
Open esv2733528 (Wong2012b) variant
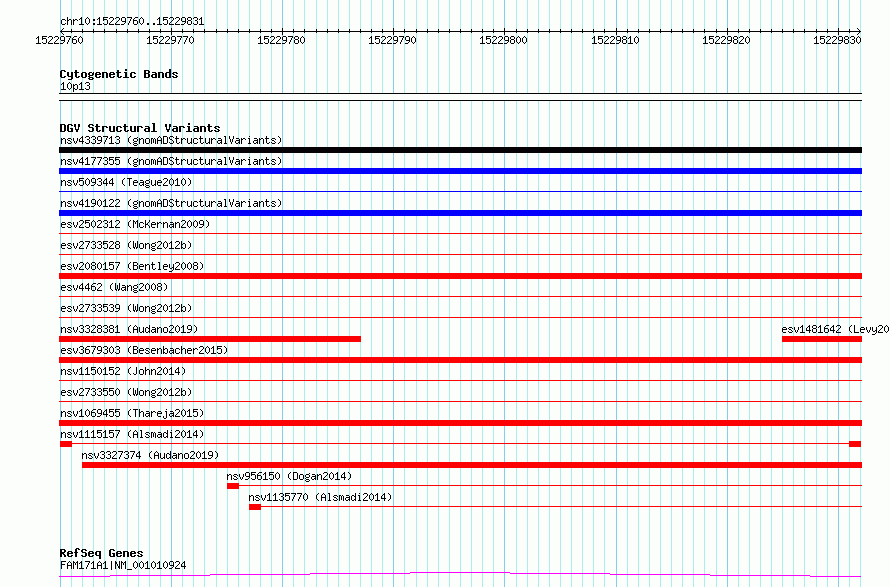click(x=126, y=245)
